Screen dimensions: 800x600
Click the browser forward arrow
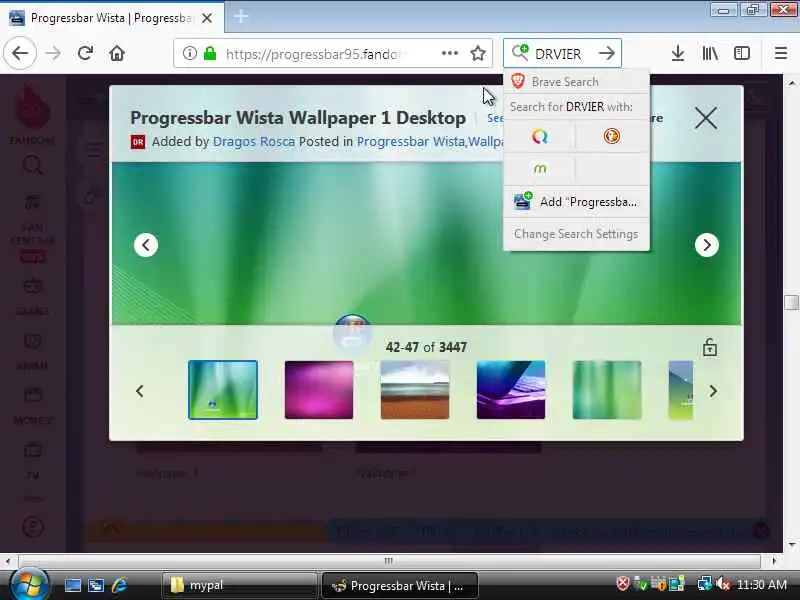[x=53, y=53]
